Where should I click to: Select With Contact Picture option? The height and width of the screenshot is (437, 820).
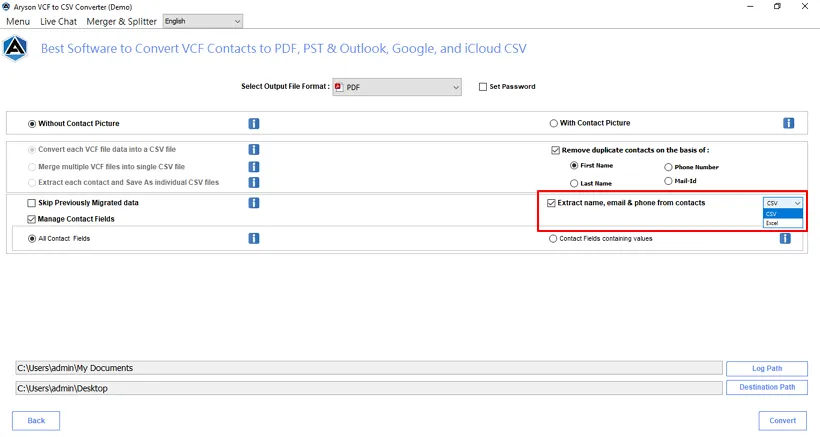553,123
